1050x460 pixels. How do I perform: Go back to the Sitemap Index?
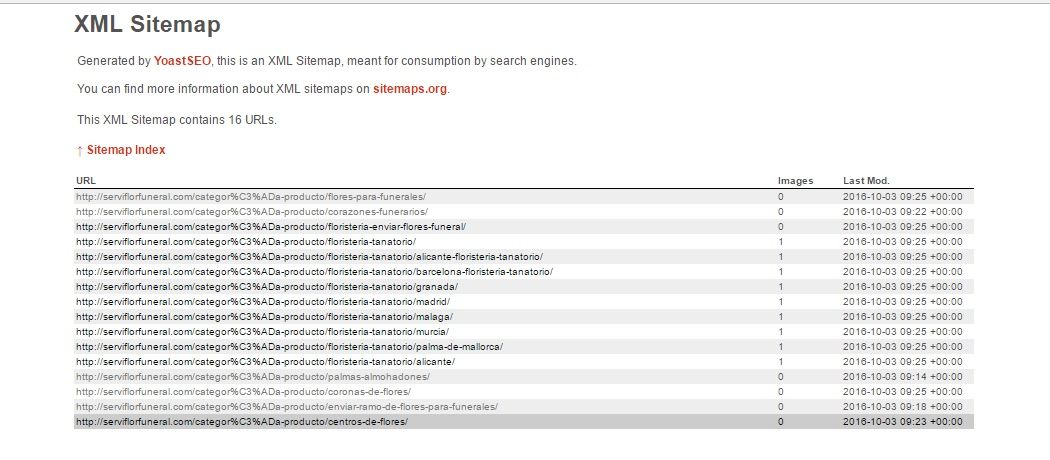[125, 150]
